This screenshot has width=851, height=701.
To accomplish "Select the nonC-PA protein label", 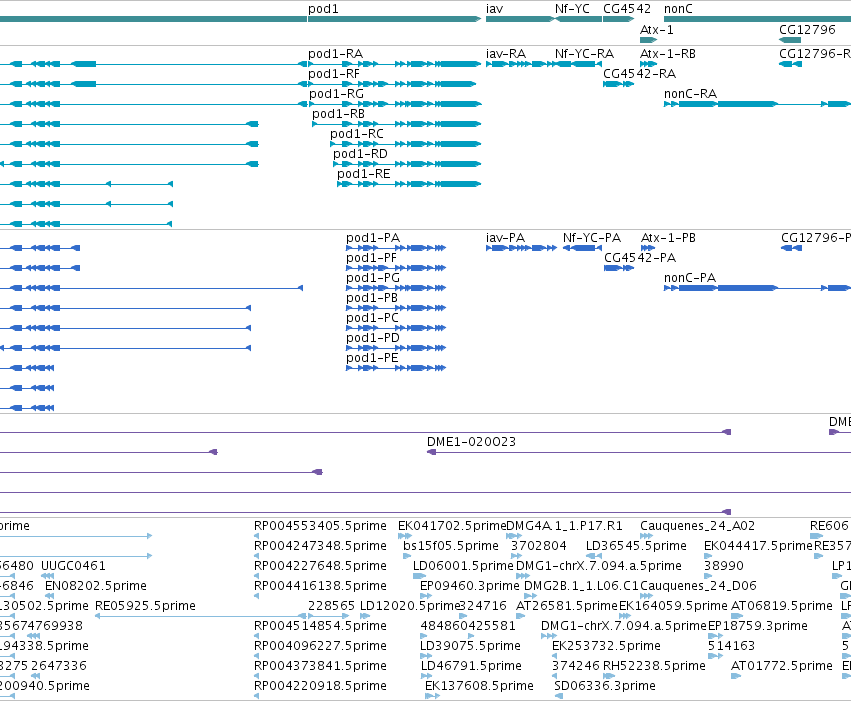I will [x=690, y=278].
